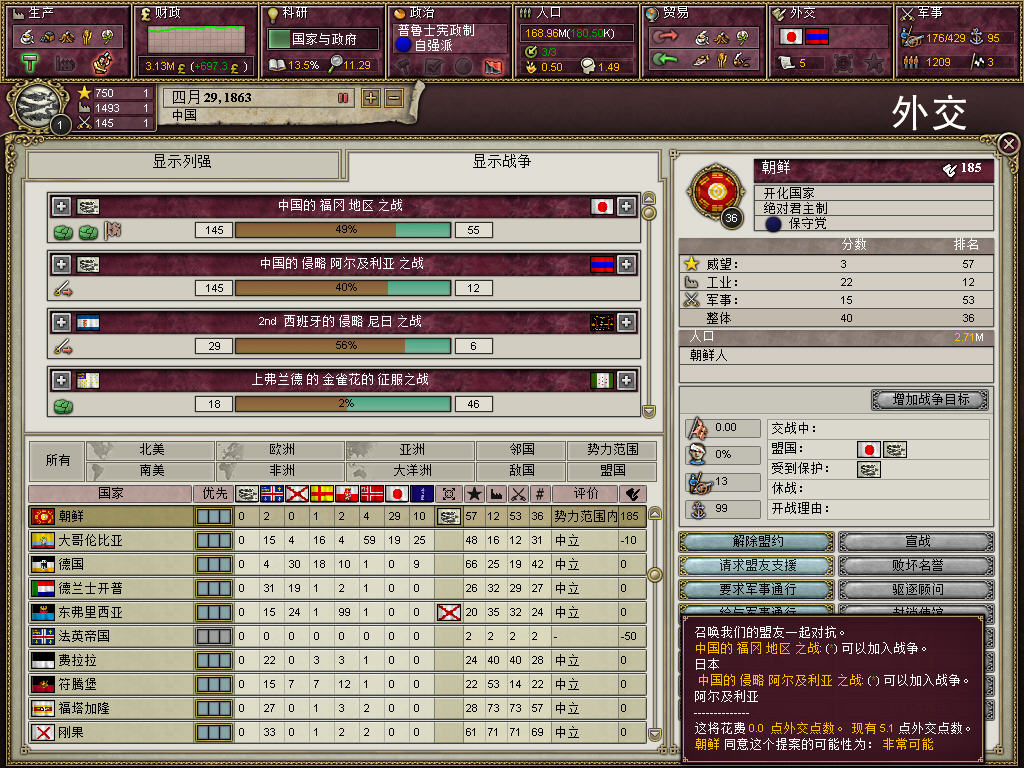Sort countries by prestige star column
Image resolution: width=1024 pixels, height=768 pixels.
click(474, 494)
